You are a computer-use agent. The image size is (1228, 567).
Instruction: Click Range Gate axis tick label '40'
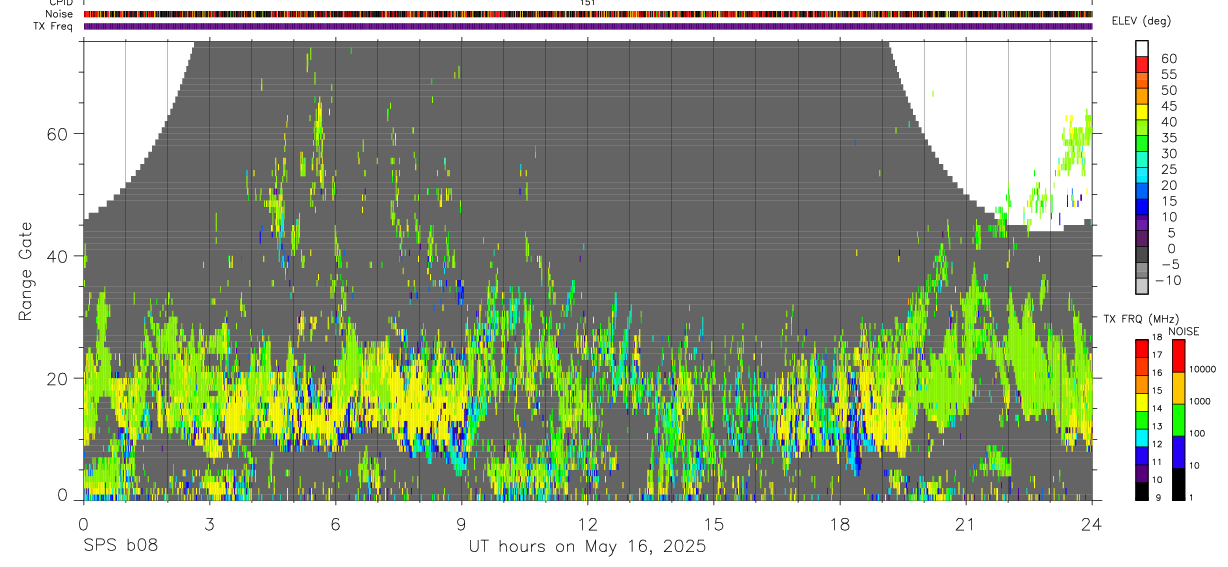[60, 256]
